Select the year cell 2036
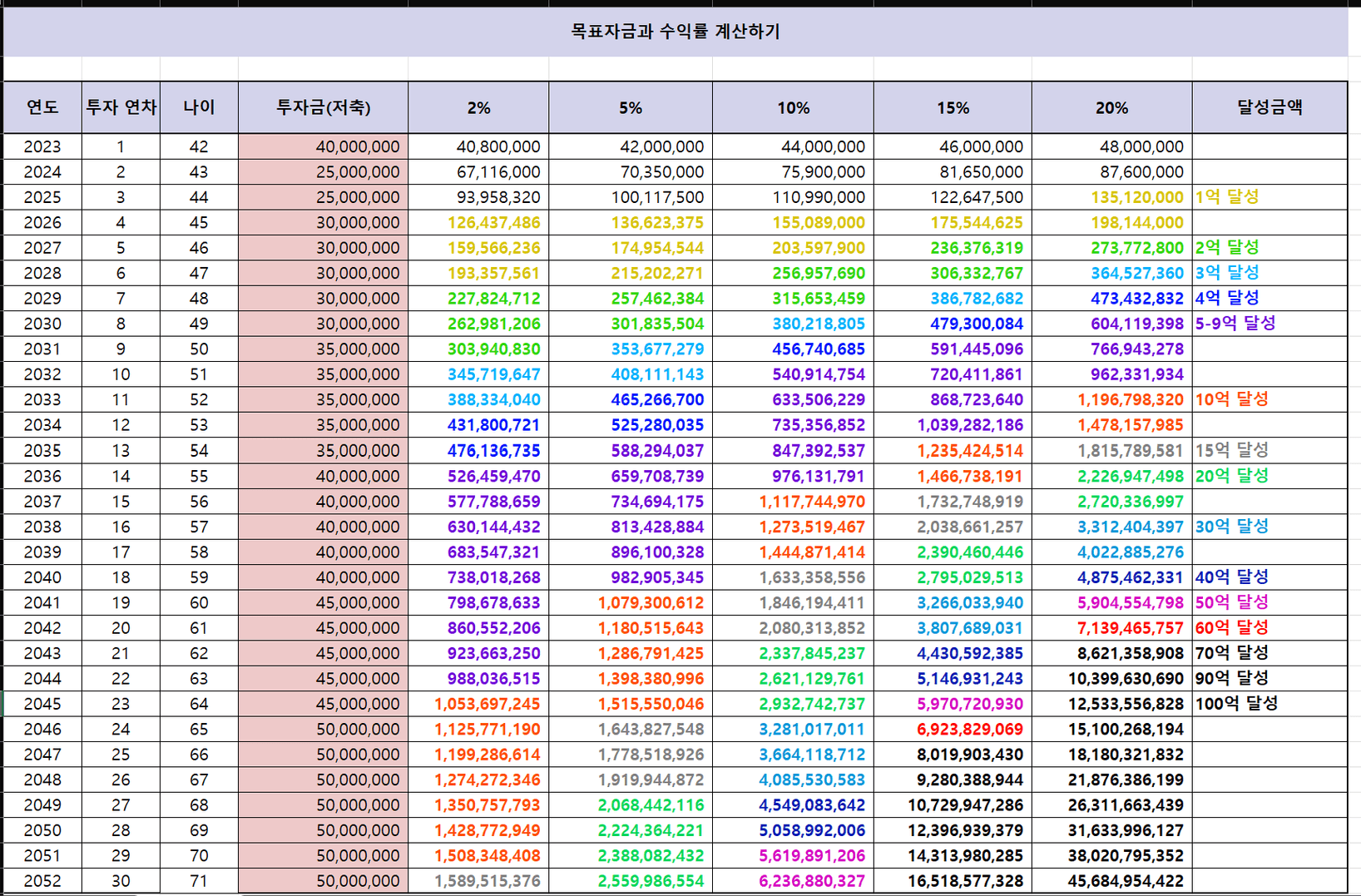This screenshot has width=1361, height=896. [42, 476]
